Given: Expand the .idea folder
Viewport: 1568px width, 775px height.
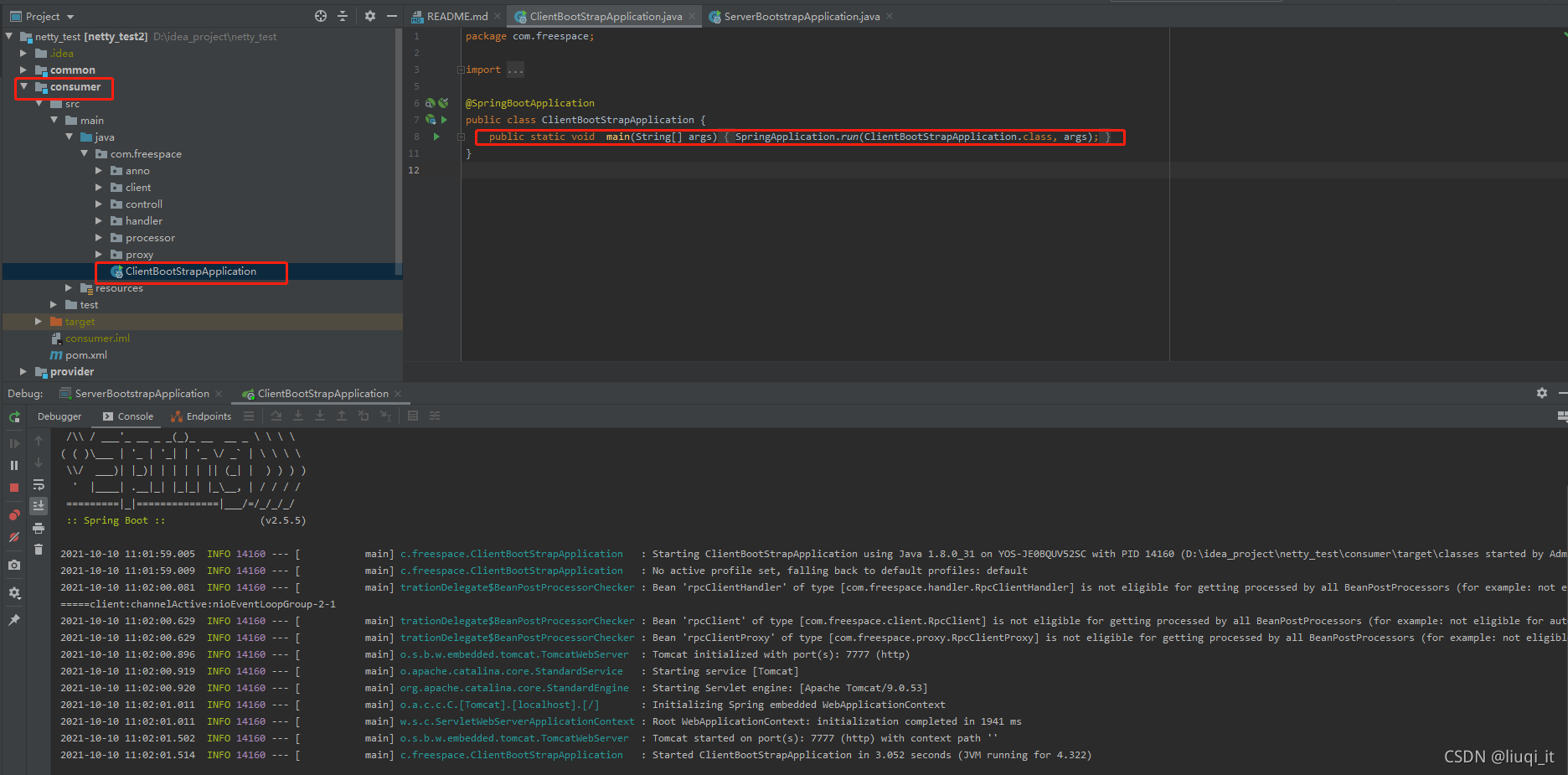Looking at the screenshot, I should pyautogui.click(x=23, y=53).
